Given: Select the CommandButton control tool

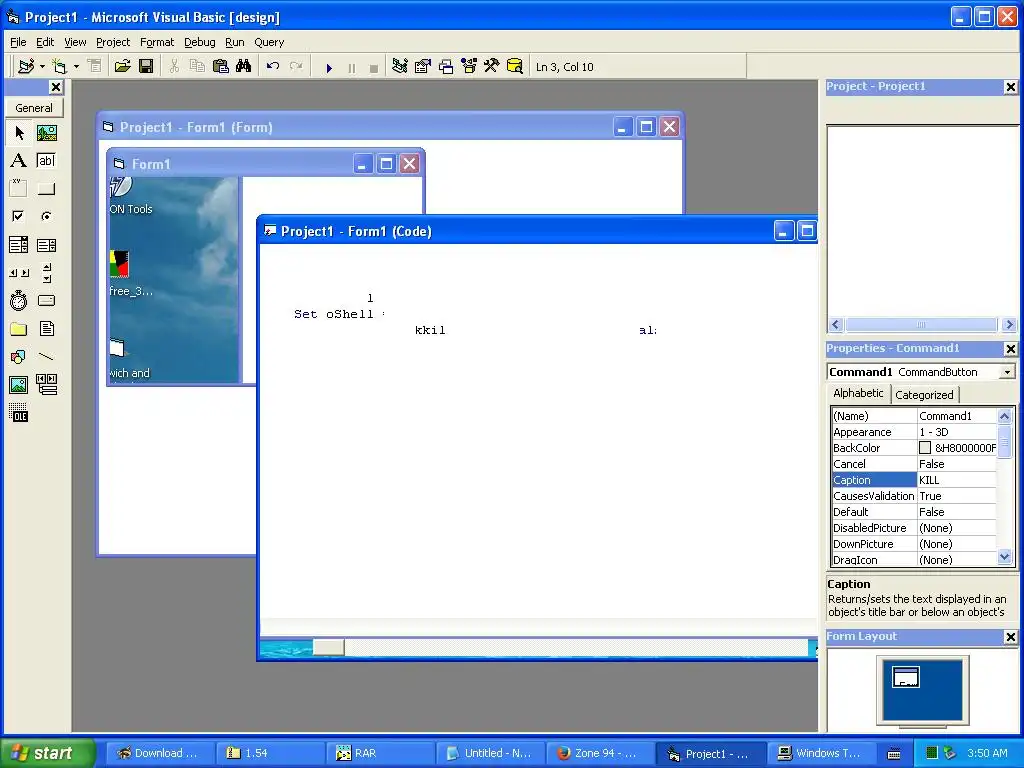Looking at the screenshot, I should click(x=46, y=188).
